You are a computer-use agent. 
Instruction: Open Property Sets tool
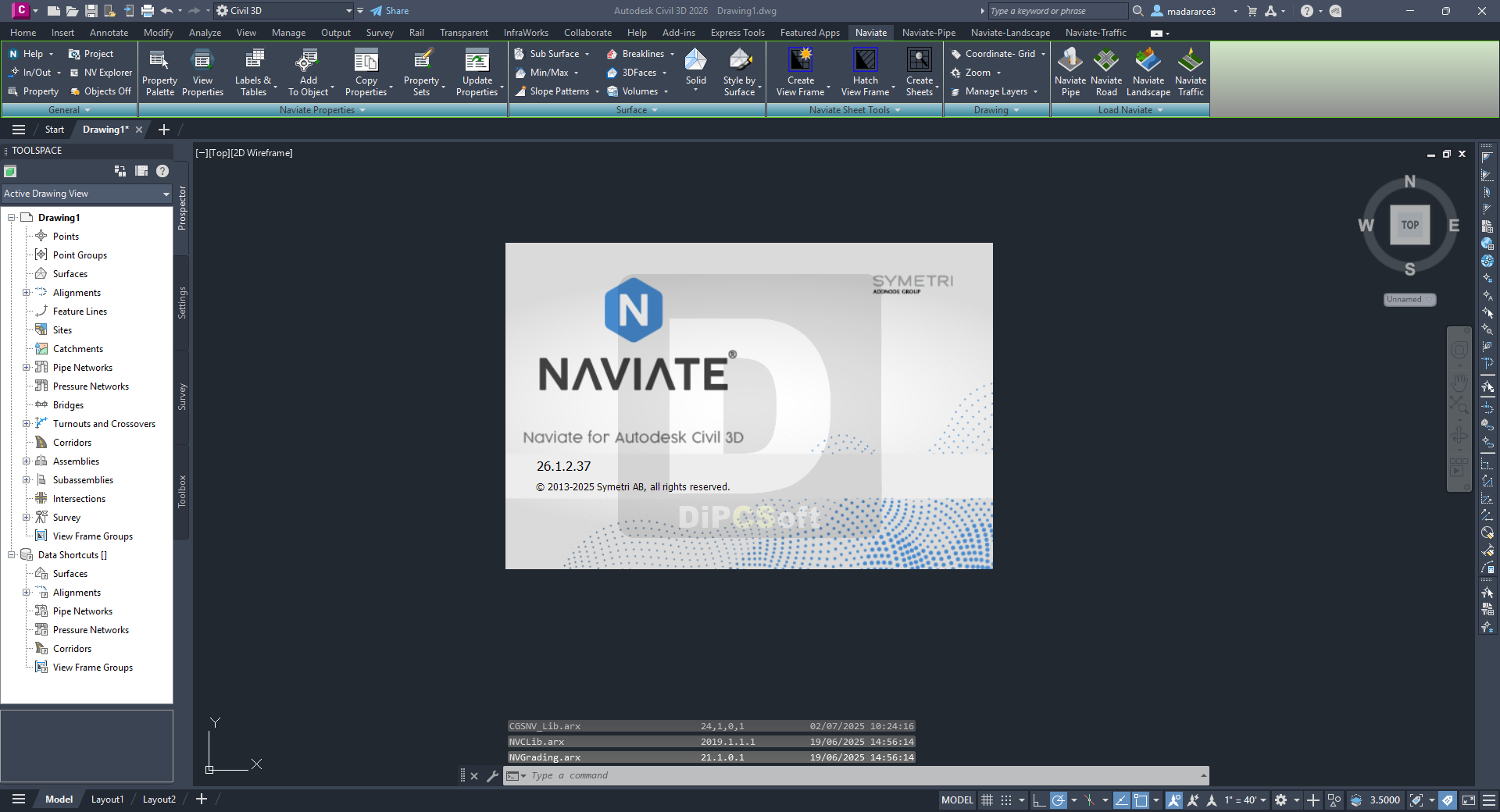[422, 73]
